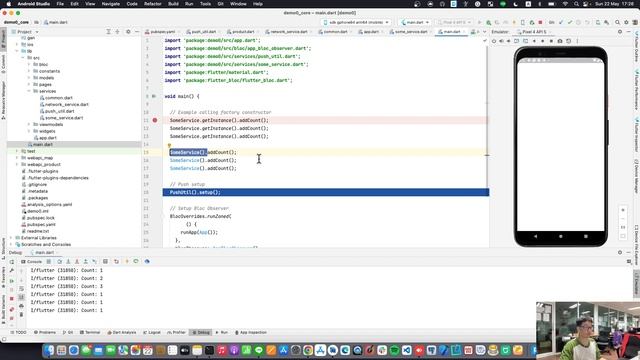This screenshot has height=360, width=640.
Task: Open Debug panel gear settings
Action: [x=620, y=252]
